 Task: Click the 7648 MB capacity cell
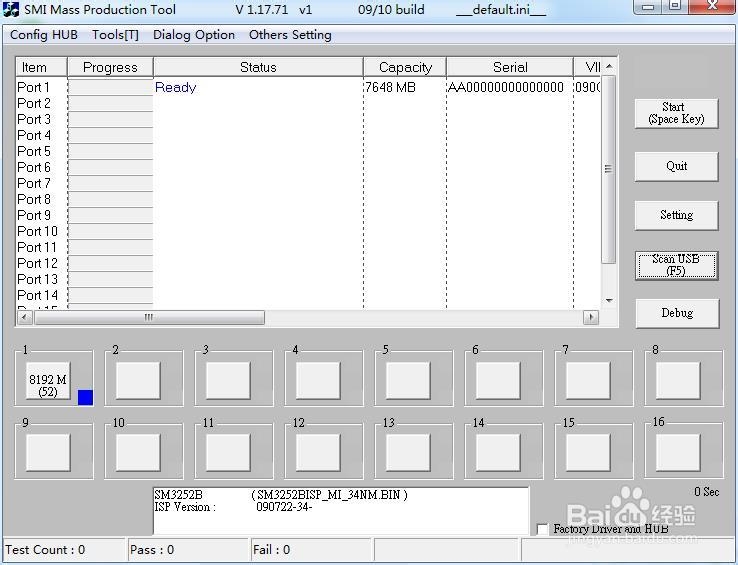click(390, 88)
